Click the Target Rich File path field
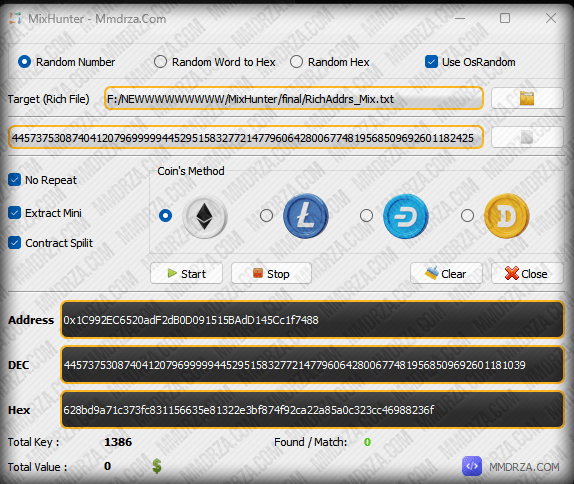The image size is (574, 484). 294,98
